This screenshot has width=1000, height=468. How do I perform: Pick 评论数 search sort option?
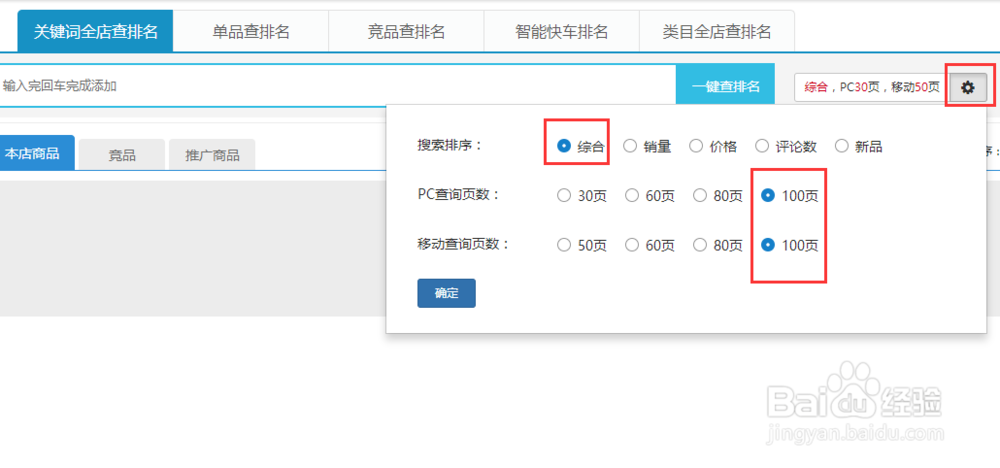761,146
